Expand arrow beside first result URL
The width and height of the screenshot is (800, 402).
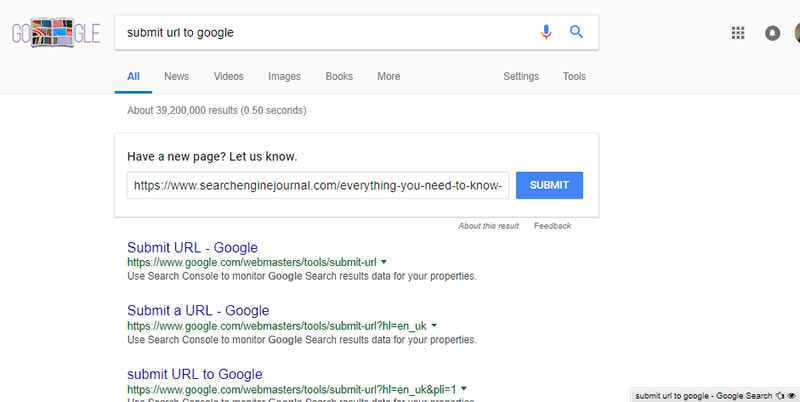tap(384, 262)
